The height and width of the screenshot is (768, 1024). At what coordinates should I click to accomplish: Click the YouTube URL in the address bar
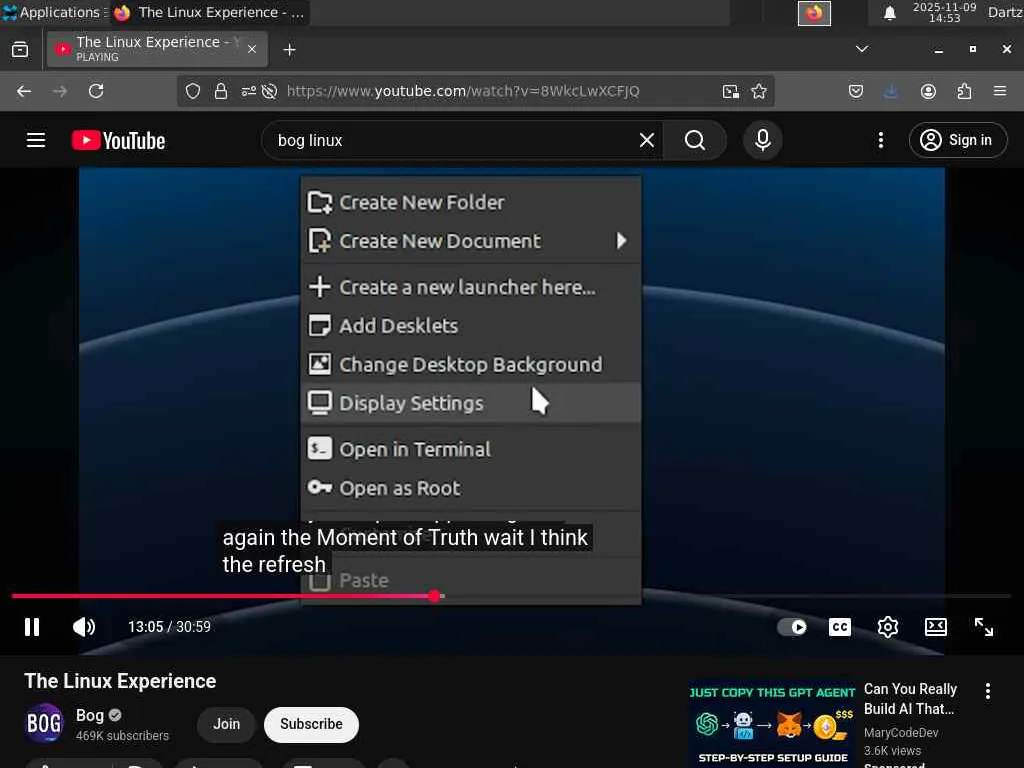(463, 91)
